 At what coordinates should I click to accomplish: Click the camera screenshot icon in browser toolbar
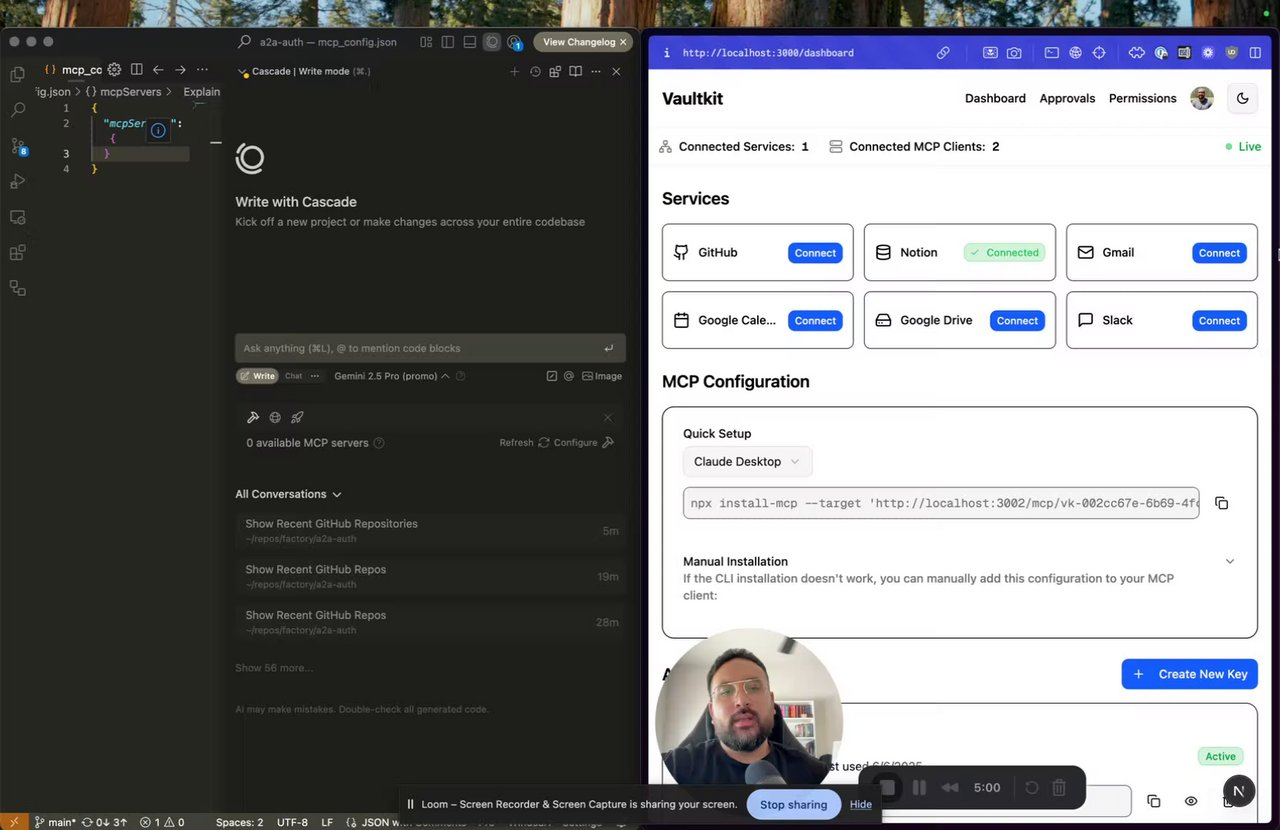(1014, 53)
